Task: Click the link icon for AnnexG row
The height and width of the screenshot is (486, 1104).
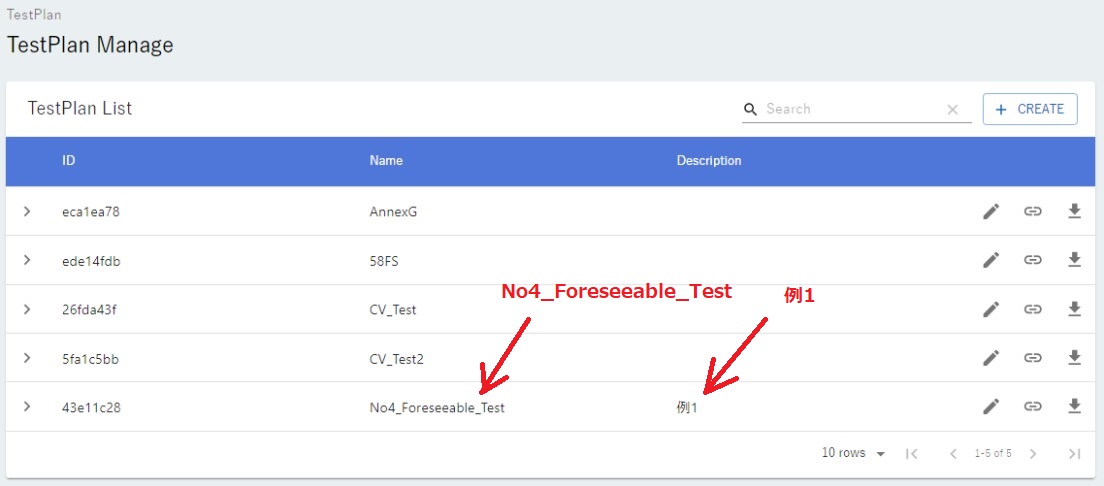Action: pyautogui.click(x=1033, y=211)
